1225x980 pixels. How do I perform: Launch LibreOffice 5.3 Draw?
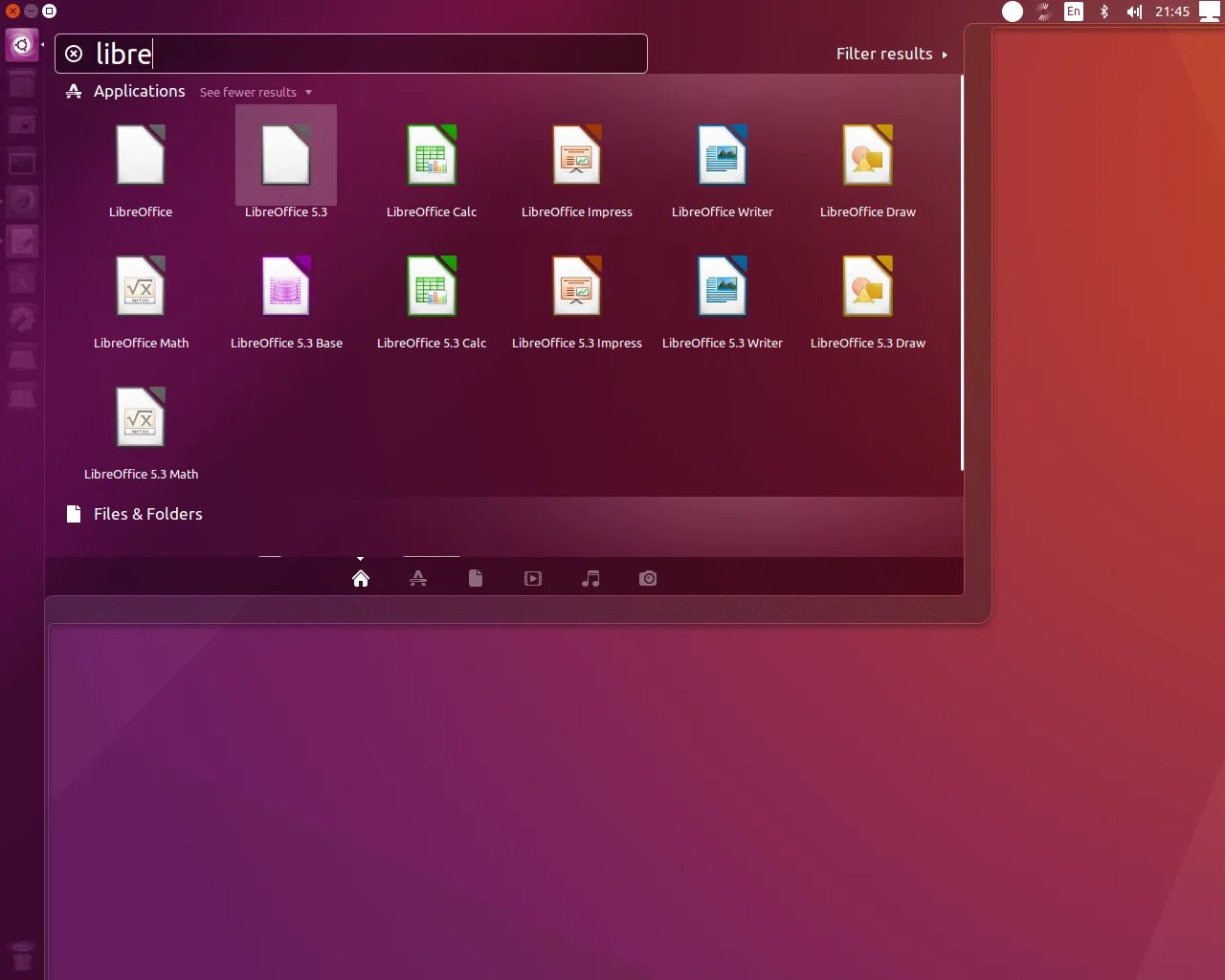868,286
